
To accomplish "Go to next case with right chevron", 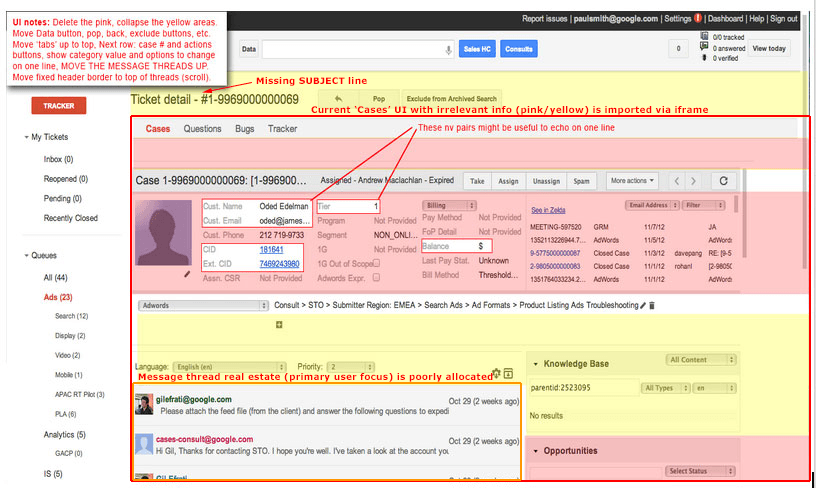I will (693, 181).
